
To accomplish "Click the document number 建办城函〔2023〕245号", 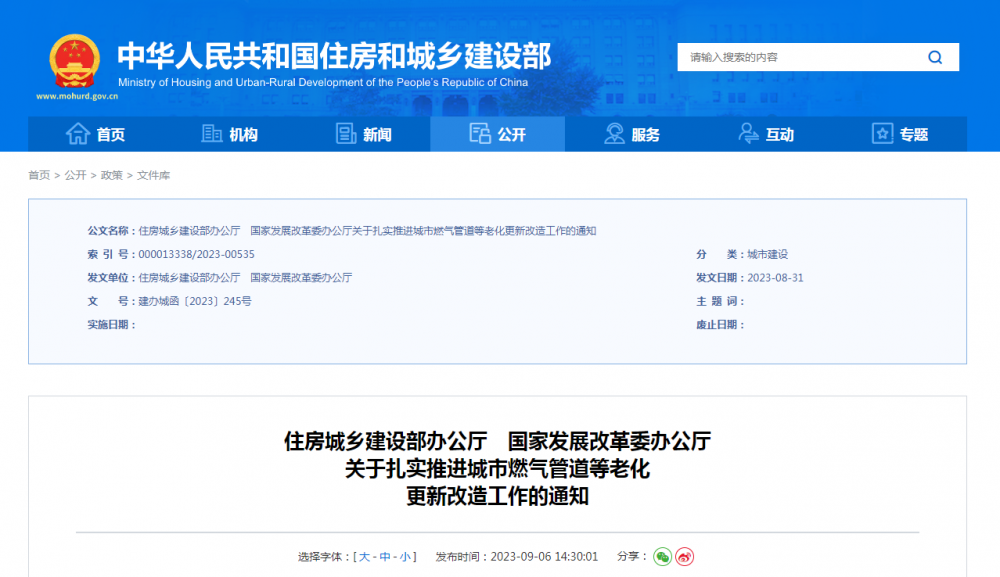I will point(195,301).
